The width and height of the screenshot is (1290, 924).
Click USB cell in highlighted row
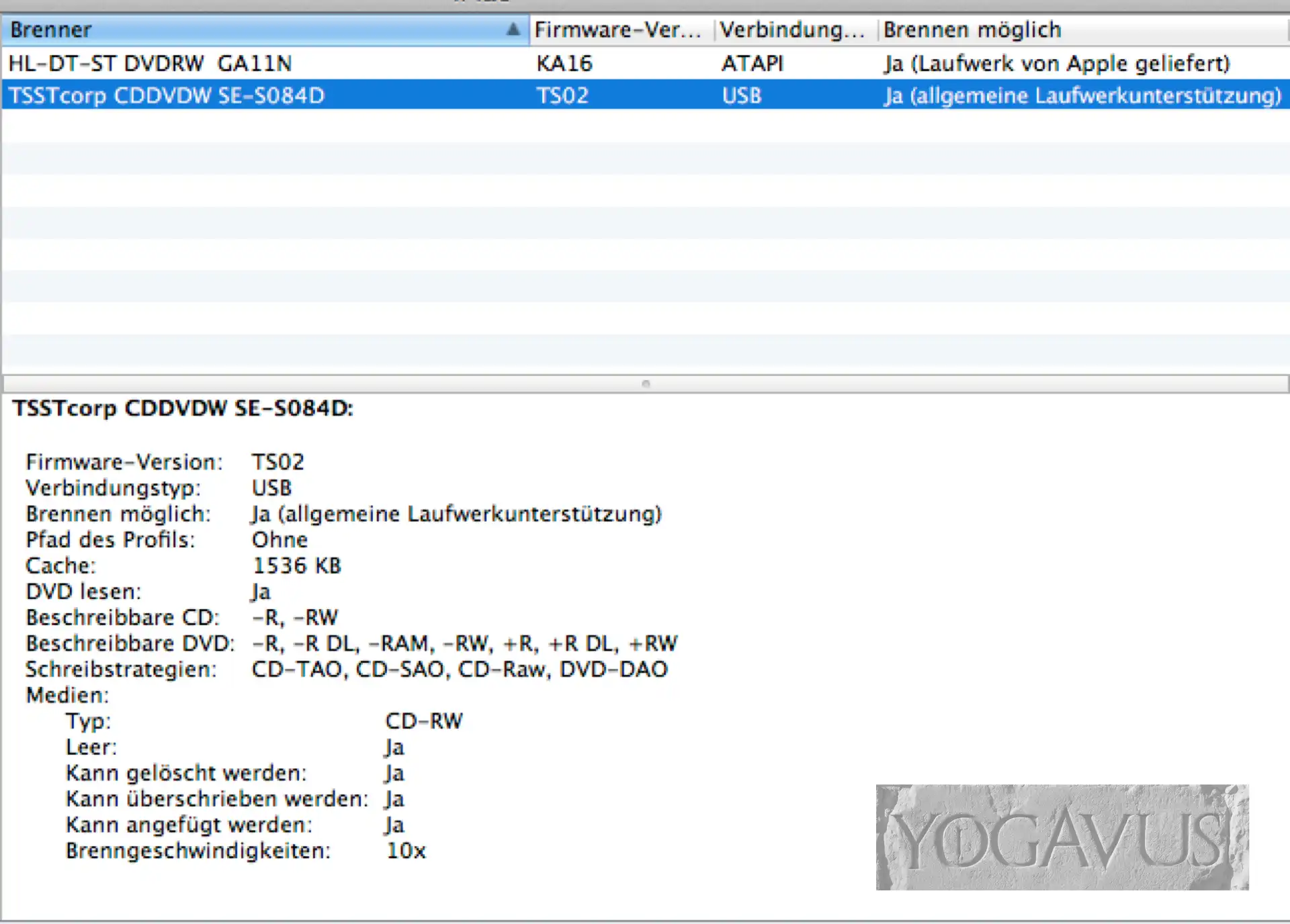742,95
